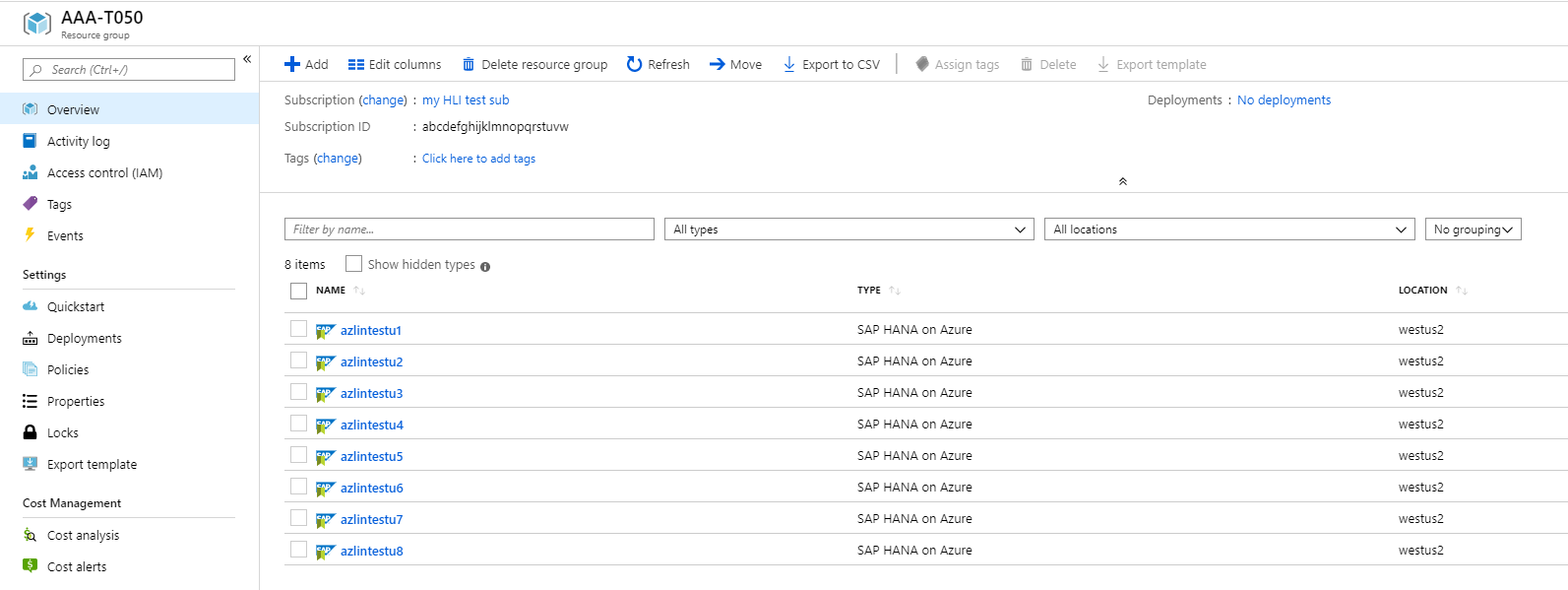Click the Cost analysis icon

[x=31, y=535]
